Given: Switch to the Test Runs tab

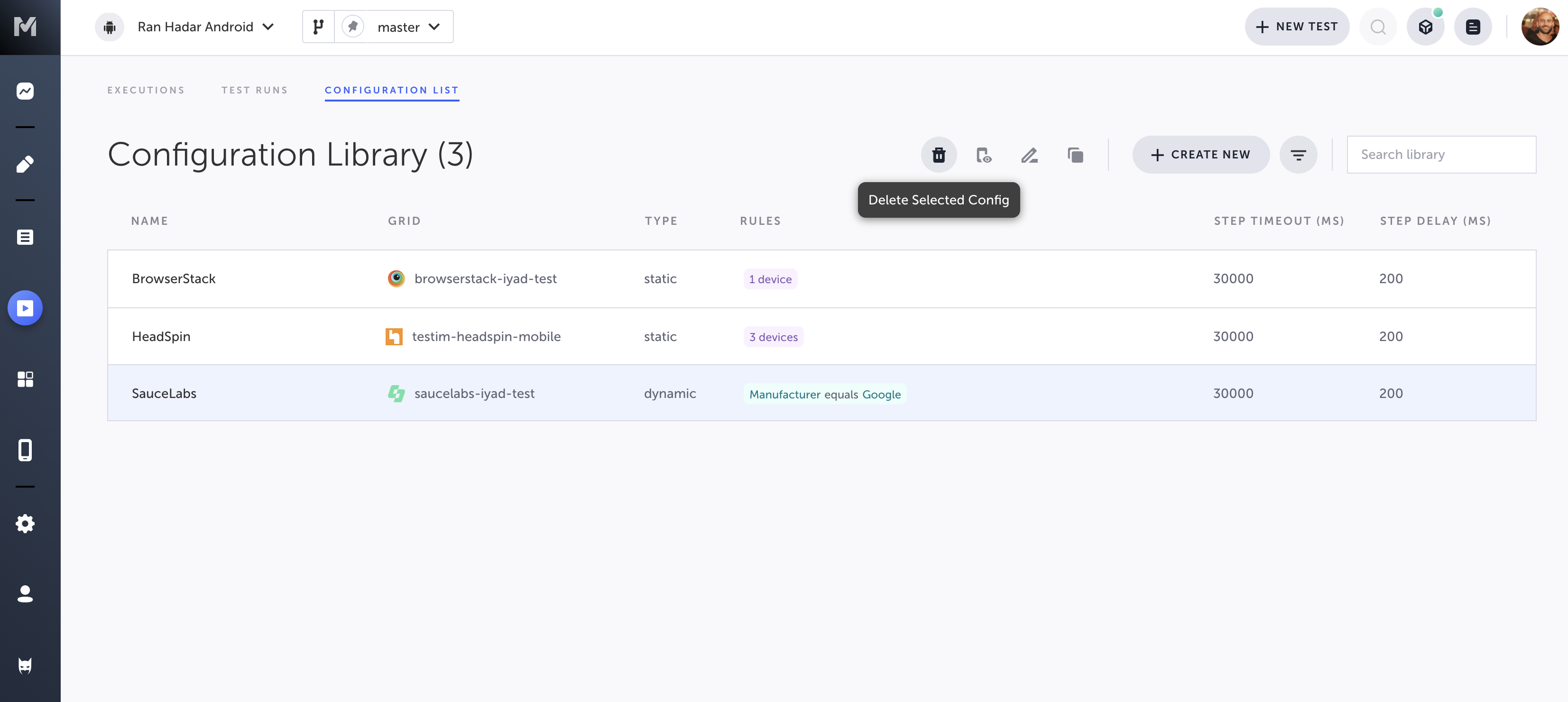Looking at the screenshot, I should [254, 90].
